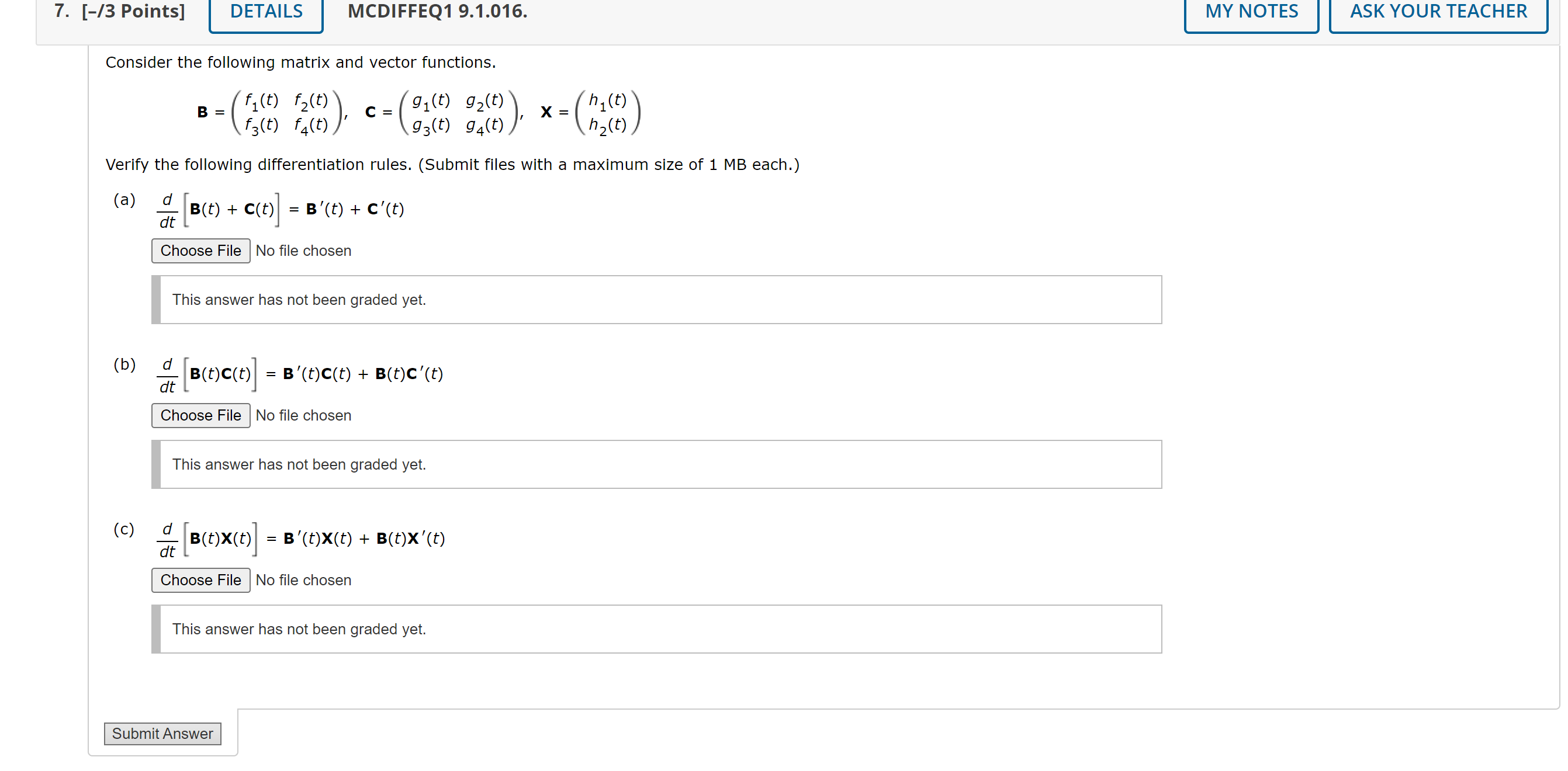
Task: Click Choose File for part (c)
Action: click(200, 580)
